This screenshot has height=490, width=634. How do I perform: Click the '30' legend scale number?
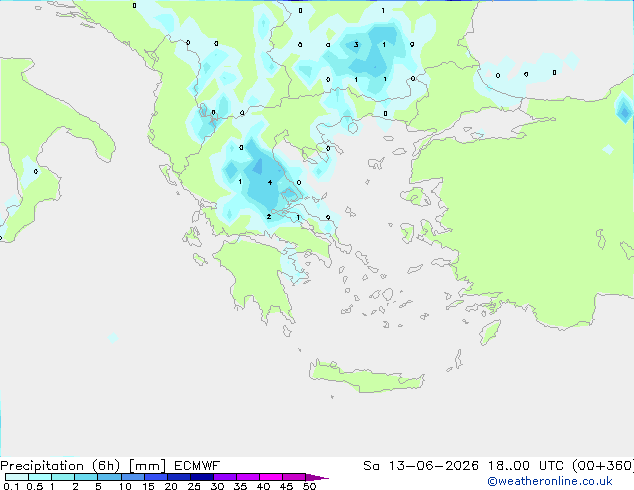click(217, 486)
